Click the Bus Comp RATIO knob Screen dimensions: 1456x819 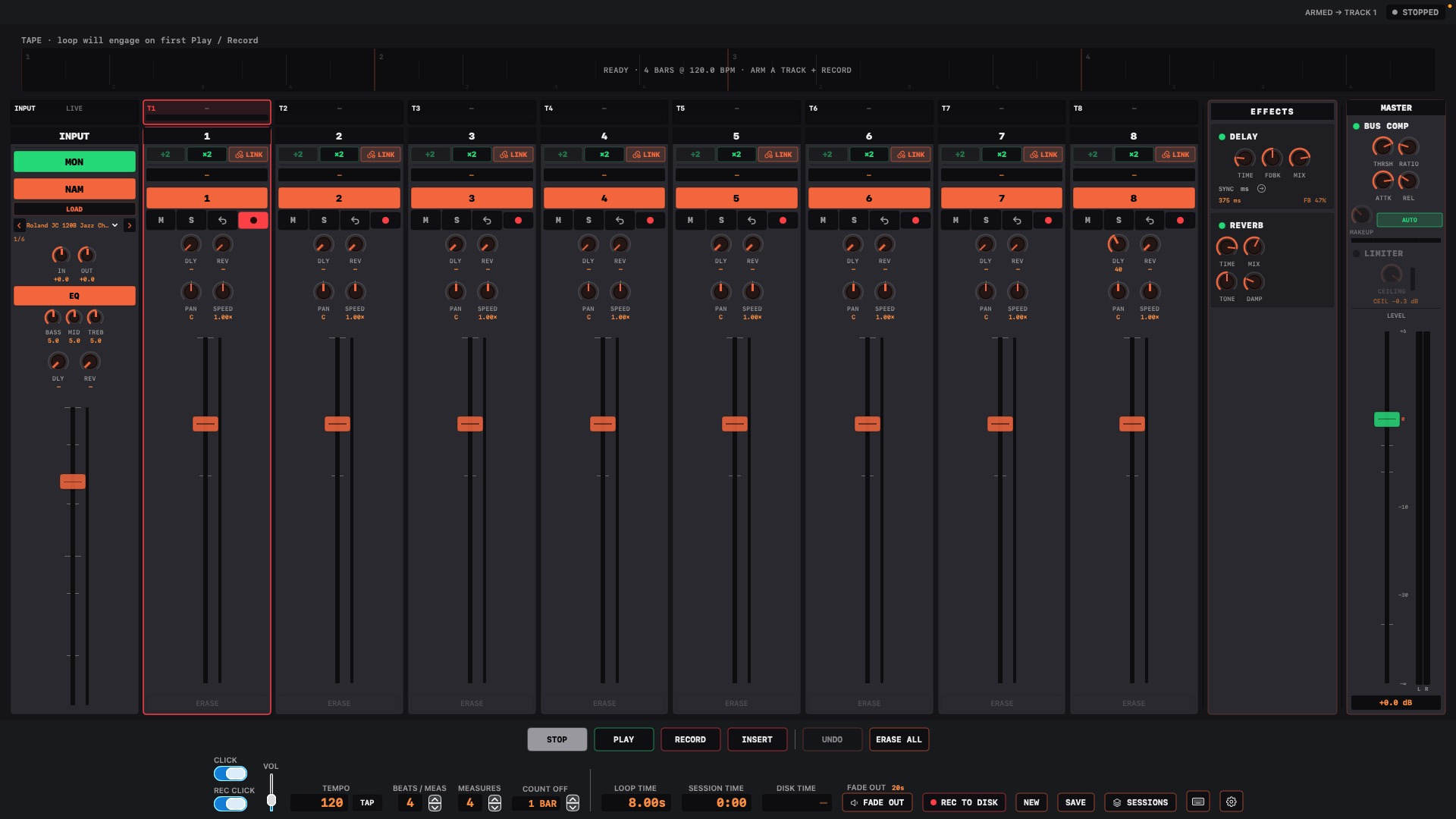click(1408, 146)
